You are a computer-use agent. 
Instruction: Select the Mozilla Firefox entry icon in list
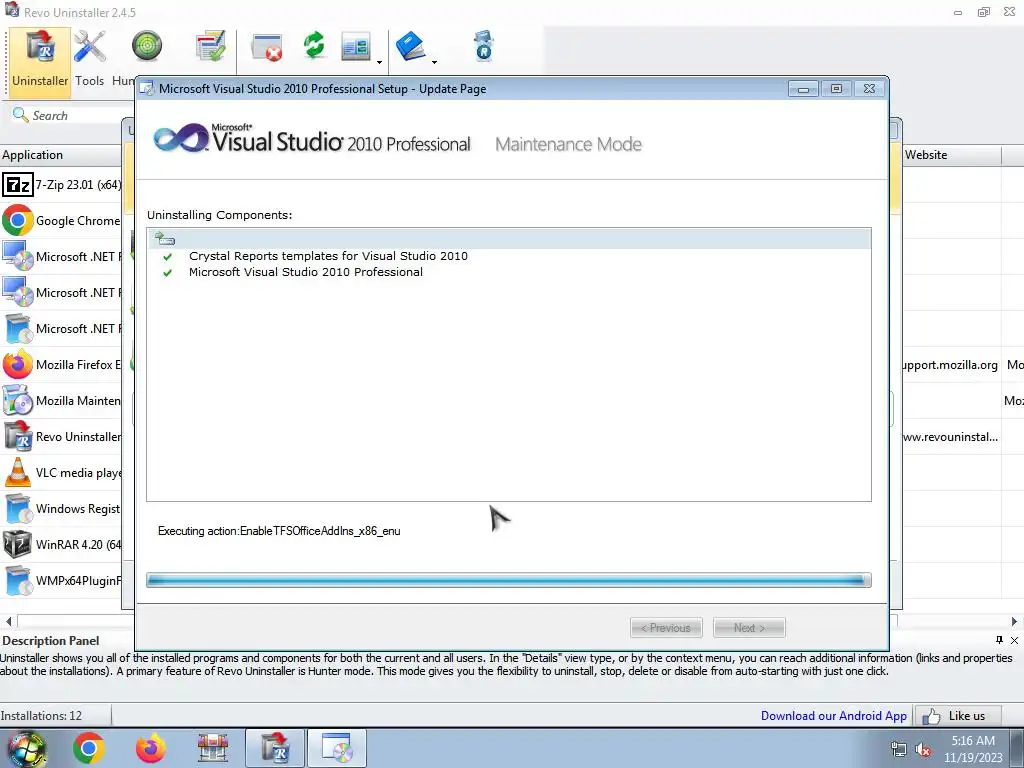[18, 364]
